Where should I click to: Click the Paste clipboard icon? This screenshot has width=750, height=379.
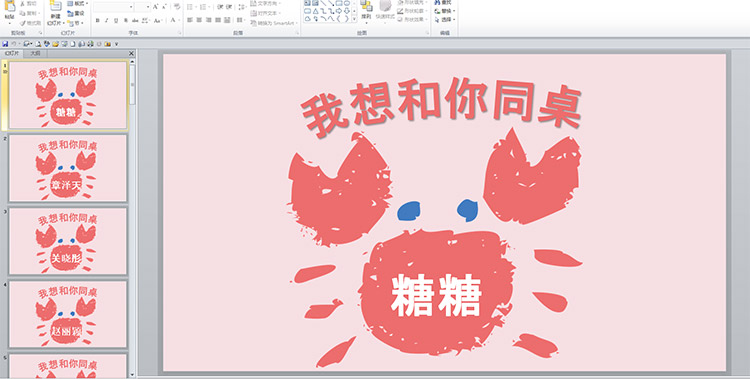(9, 12)
